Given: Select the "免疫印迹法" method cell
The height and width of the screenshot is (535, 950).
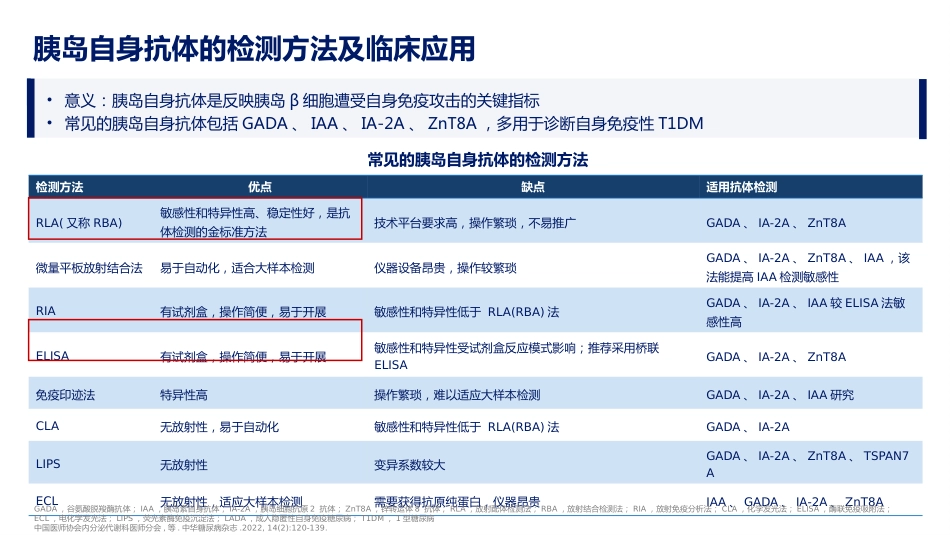Looking at the screenshot, I should [x=65, y=395].
